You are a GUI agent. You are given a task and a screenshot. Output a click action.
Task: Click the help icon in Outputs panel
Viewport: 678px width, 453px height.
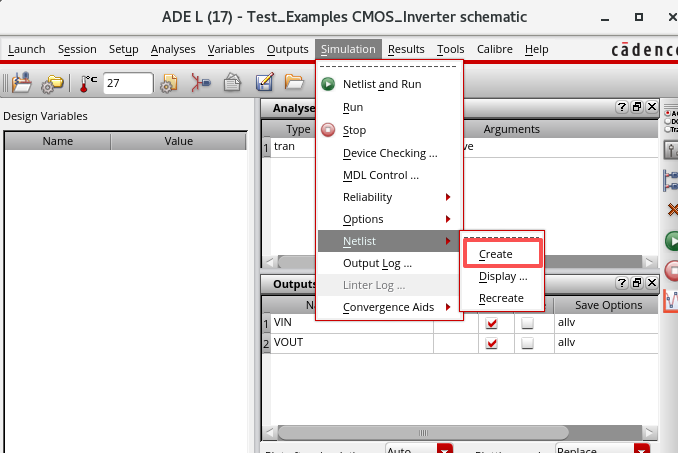coord(621,283)
